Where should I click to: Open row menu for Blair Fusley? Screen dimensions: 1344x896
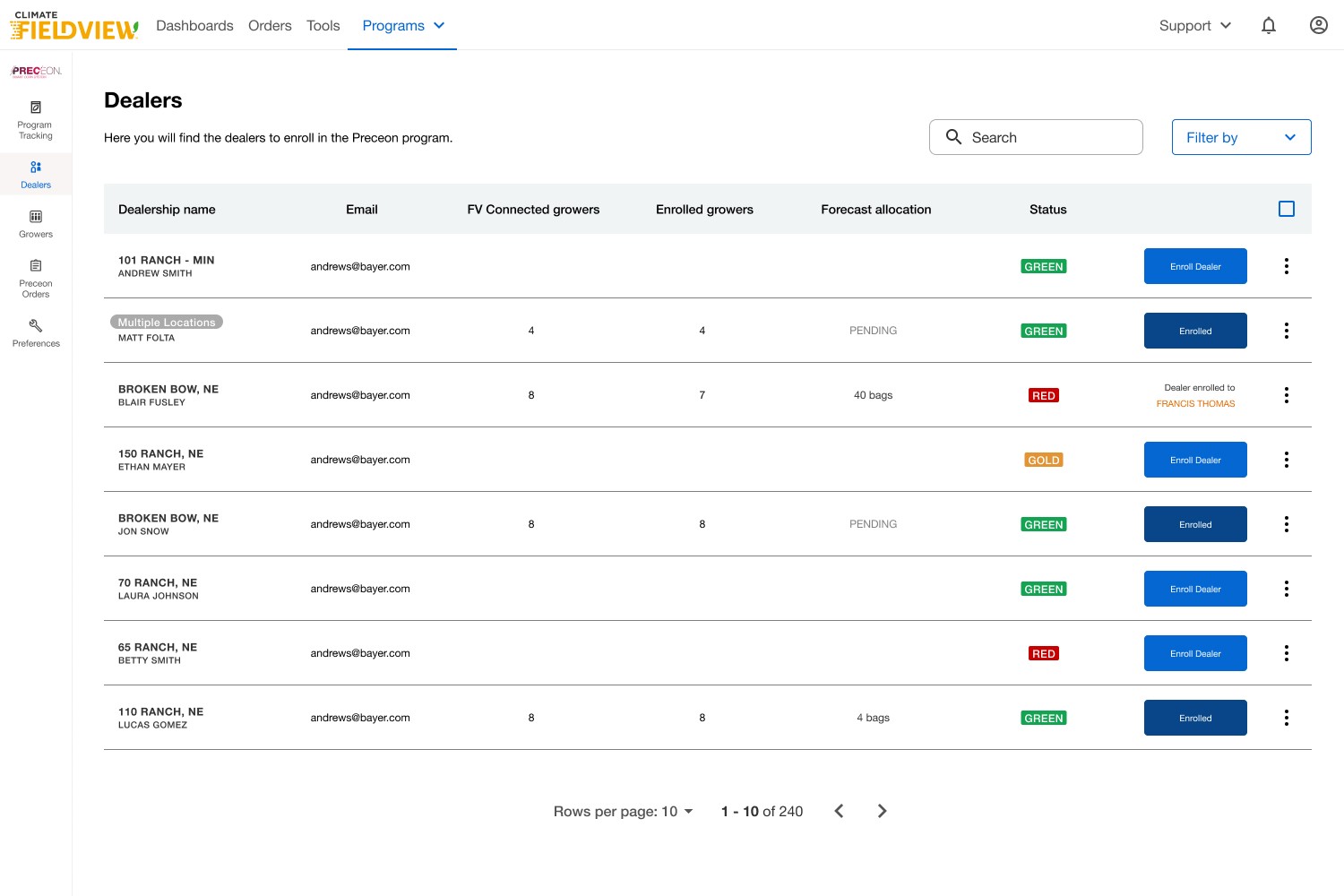click(1287, 395)
